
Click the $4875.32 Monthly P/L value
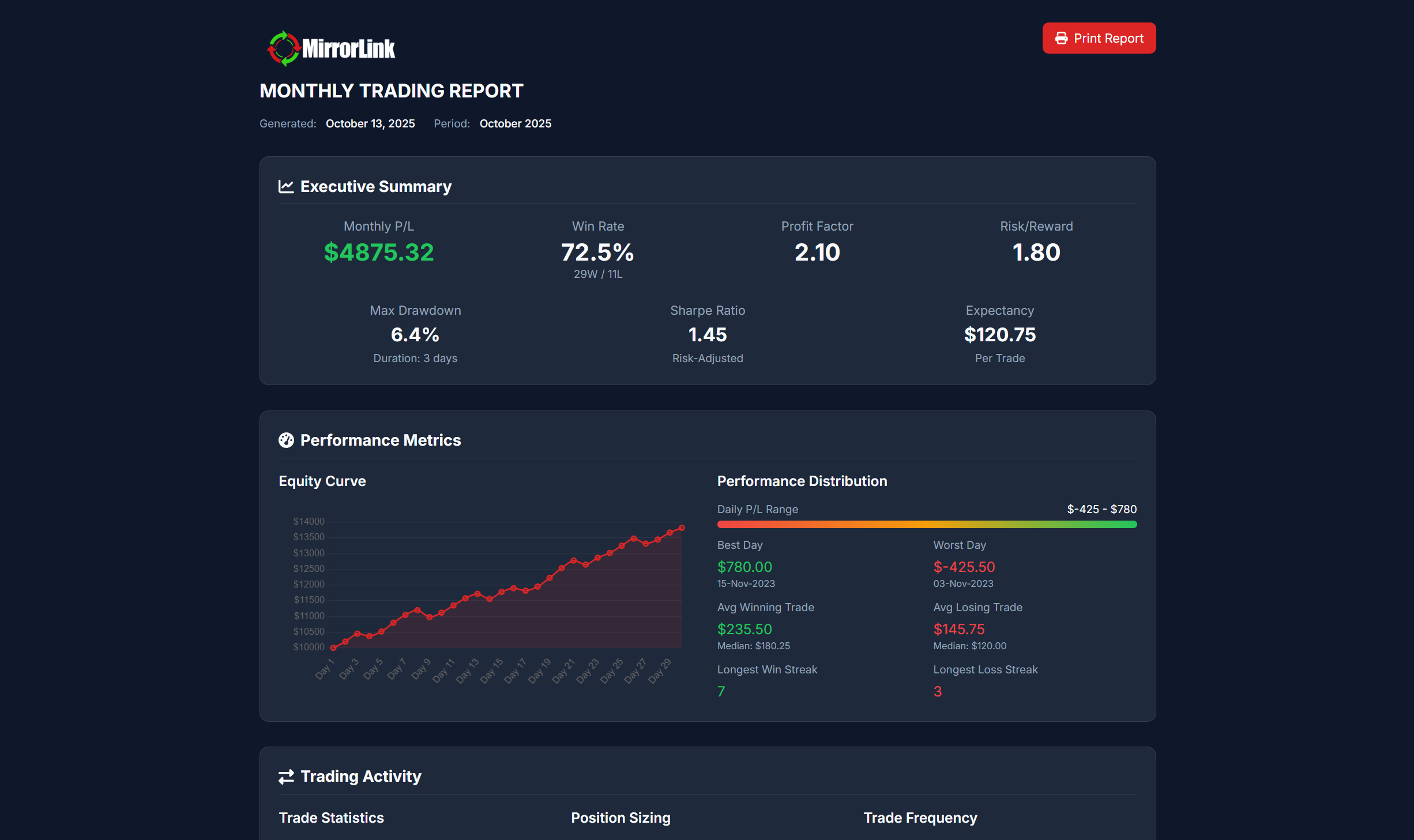[x=378, y=252]
